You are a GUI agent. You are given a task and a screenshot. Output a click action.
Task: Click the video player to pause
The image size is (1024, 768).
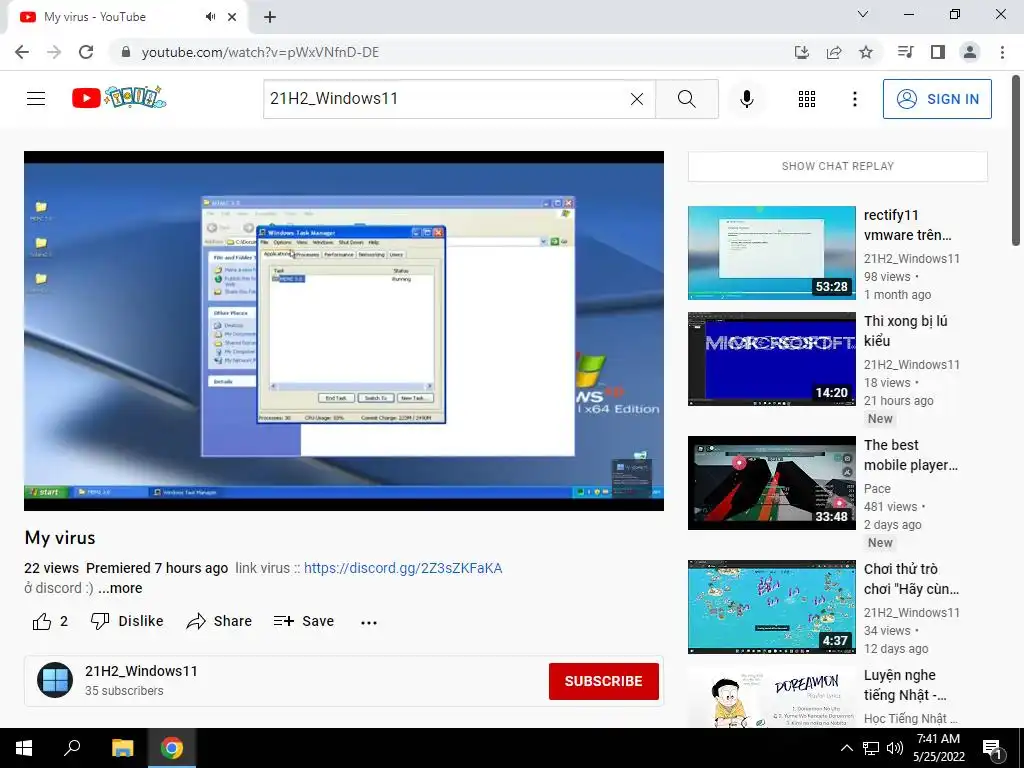(344, 330)
